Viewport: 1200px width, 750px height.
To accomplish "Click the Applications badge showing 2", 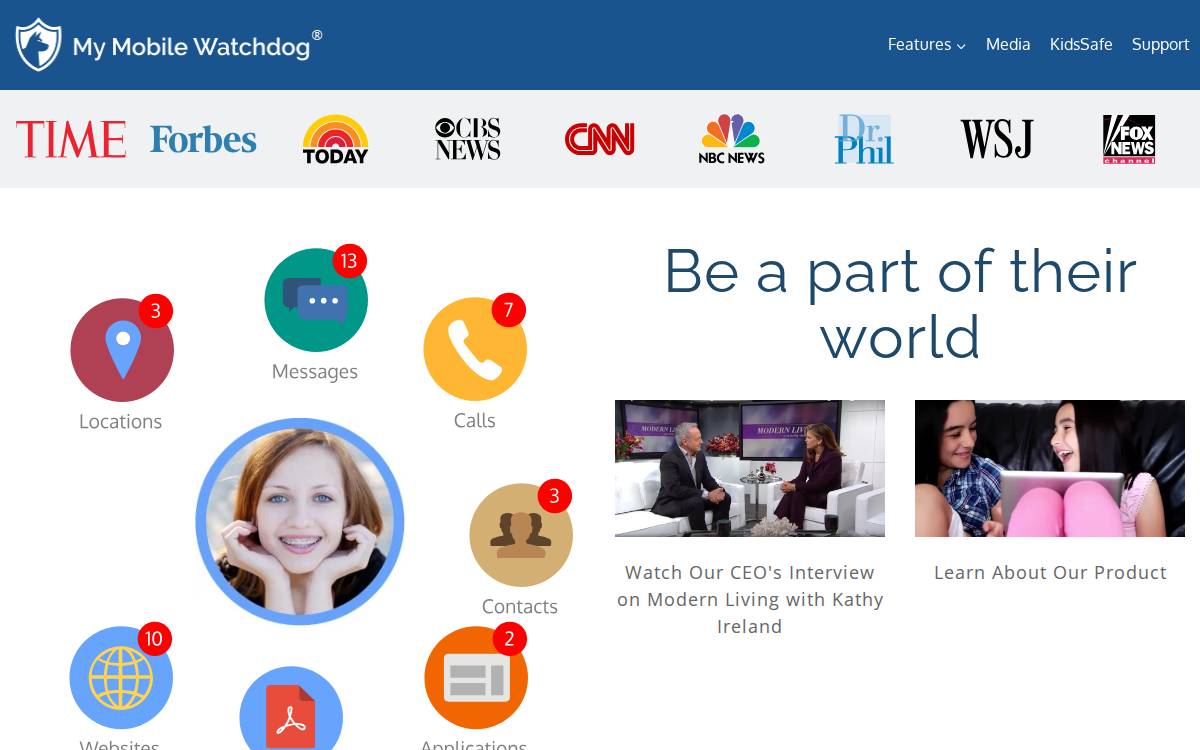I will pyautogui.click(x=509, y=638).
